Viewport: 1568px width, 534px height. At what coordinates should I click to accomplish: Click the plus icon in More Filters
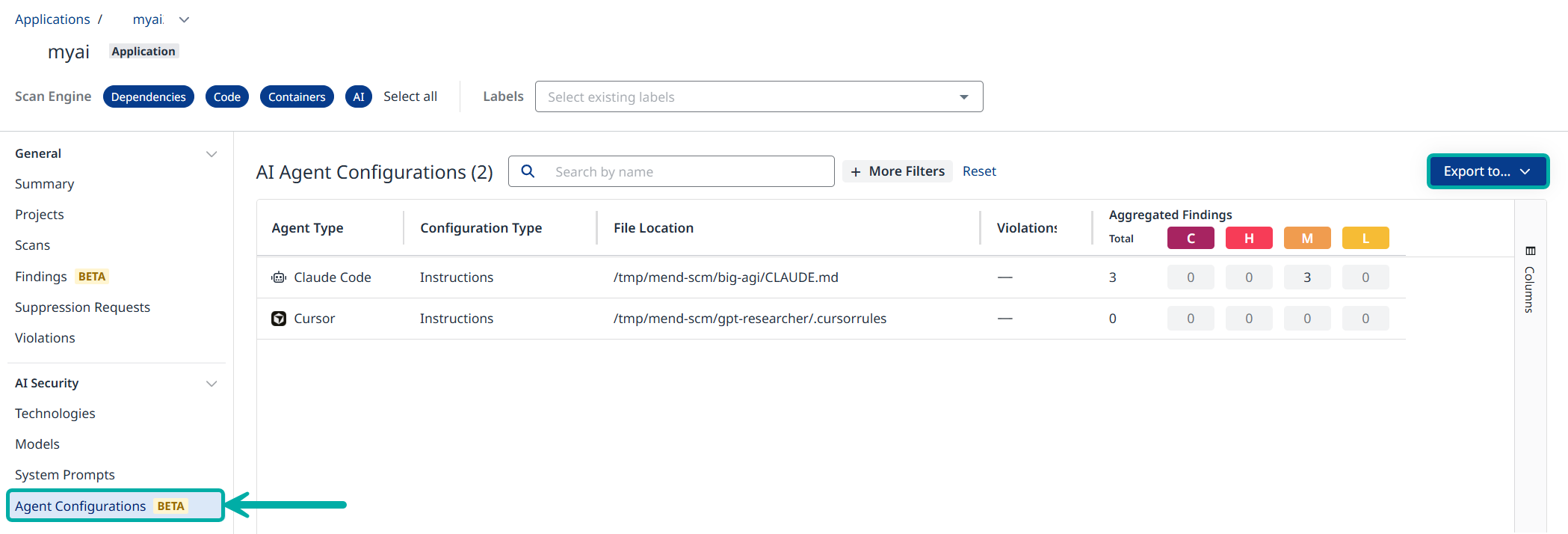coord(856,172)
